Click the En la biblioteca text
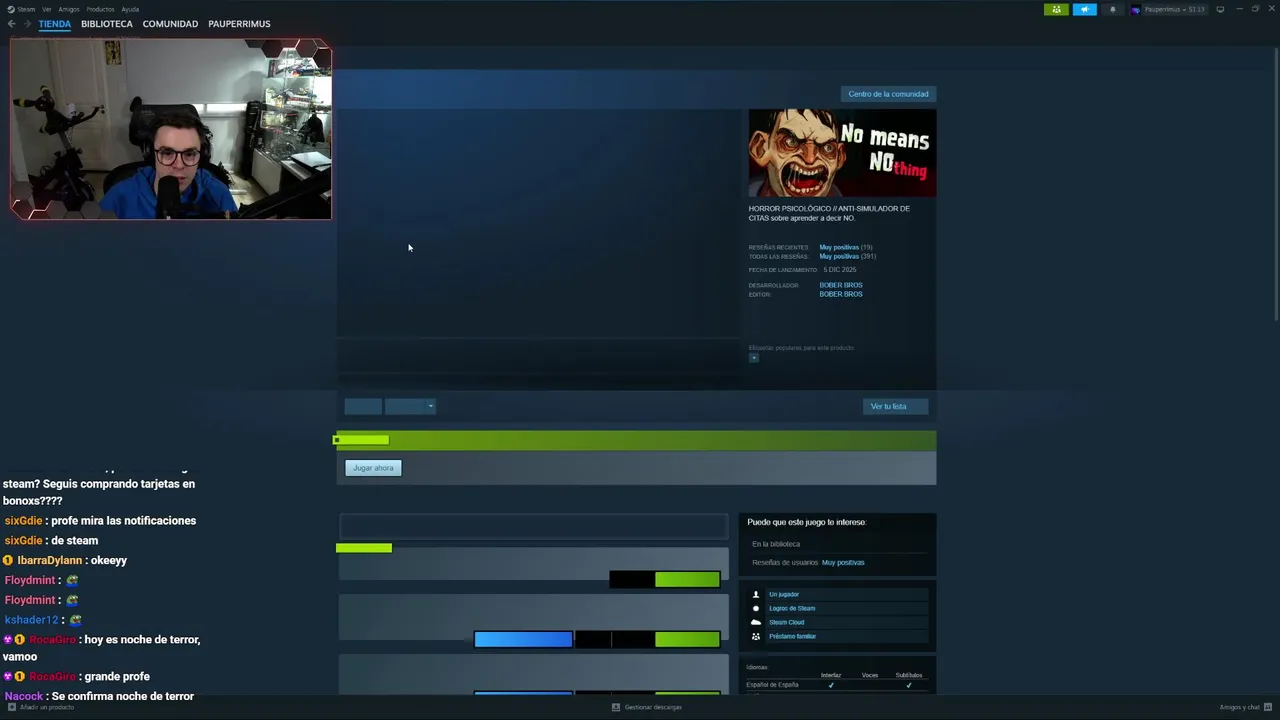Viewport: 1280px width, 720px height. click(776, 544)
